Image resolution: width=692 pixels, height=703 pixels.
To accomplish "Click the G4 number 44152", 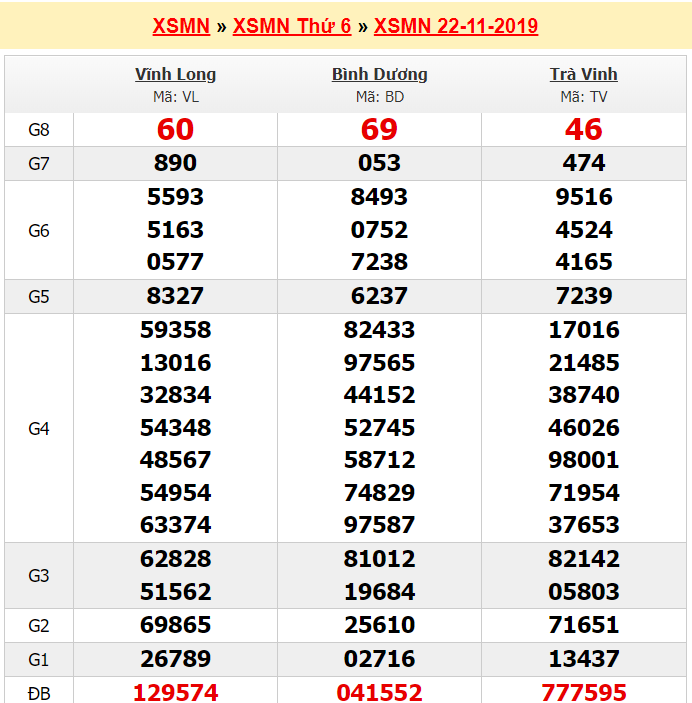I will pyautogui.click(x=379, y=395).
